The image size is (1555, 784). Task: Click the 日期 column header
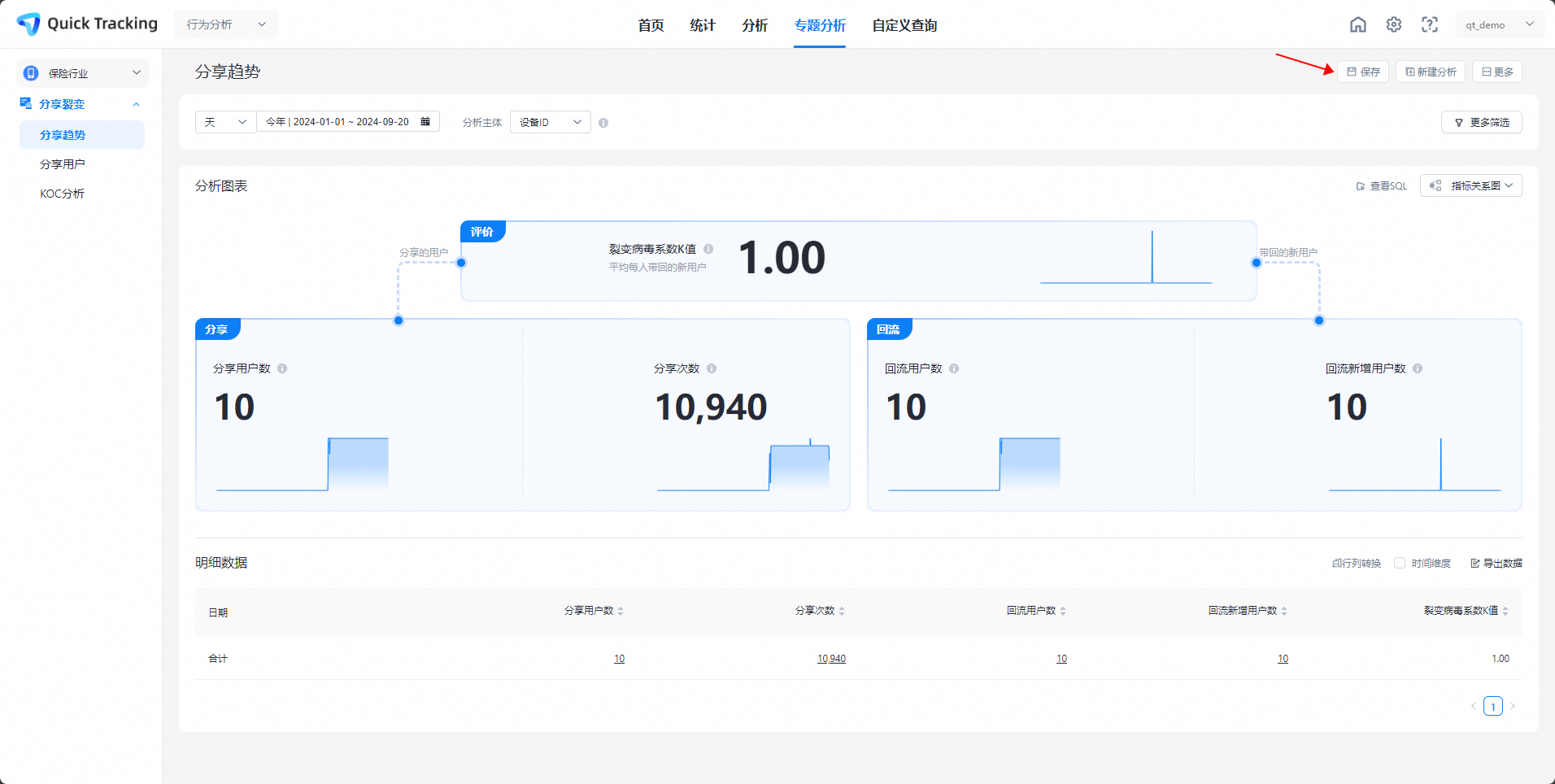coord(218,612)
